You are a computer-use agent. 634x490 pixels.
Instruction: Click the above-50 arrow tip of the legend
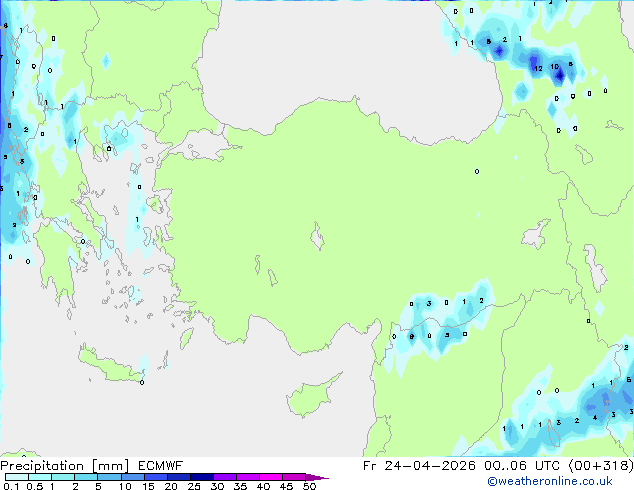point(317,477)
